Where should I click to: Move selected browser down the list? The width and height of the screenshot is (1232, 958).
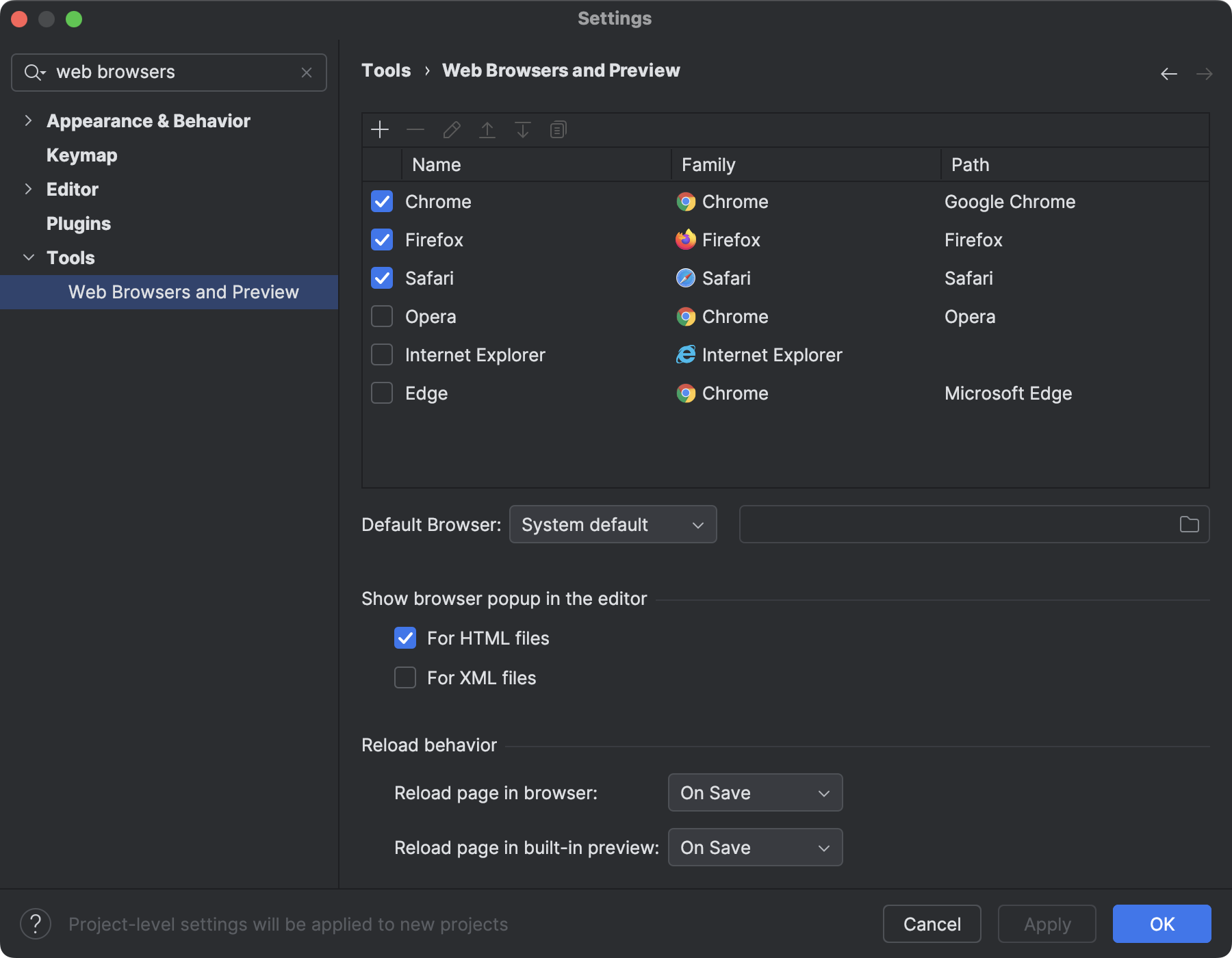click(x=522, y=129)
